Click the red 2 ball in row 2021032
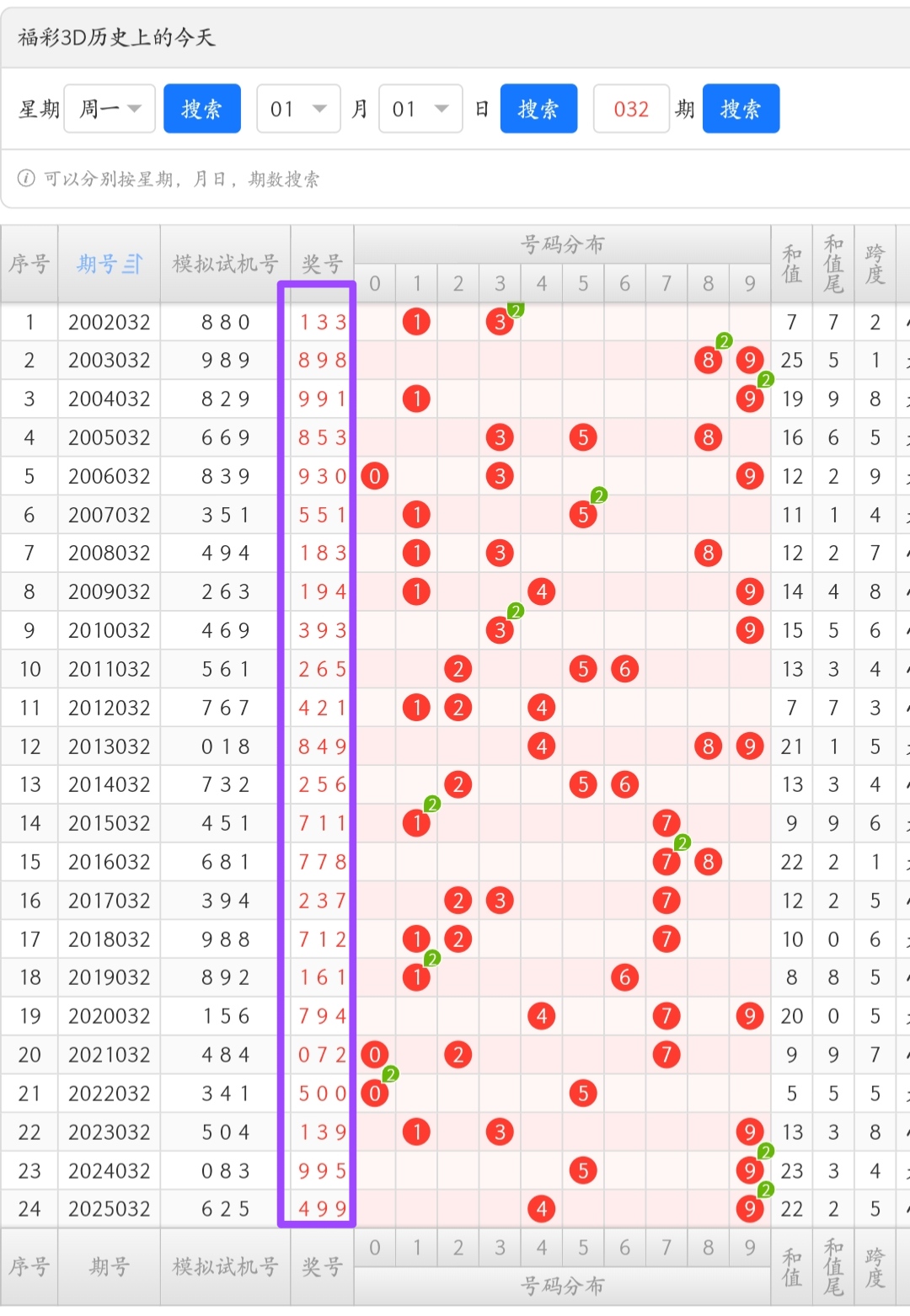Viewport: 910px width, 1316px height. click(x=458, y=1055)
